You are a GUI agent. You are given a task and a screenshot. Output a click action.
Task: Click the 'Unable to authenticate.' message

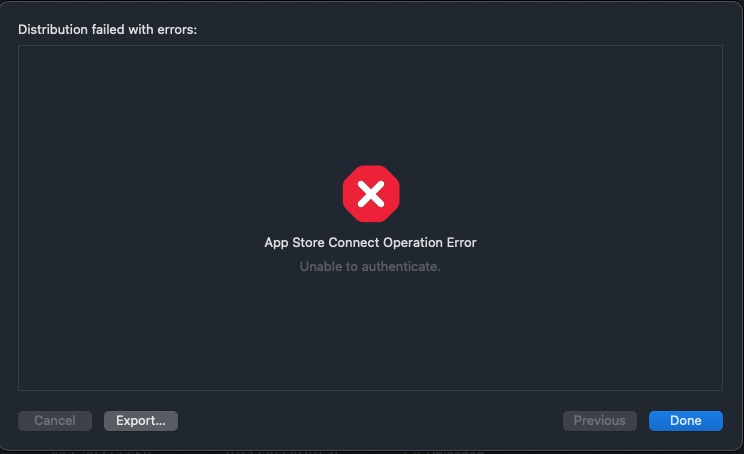click(x=370, y=267)
